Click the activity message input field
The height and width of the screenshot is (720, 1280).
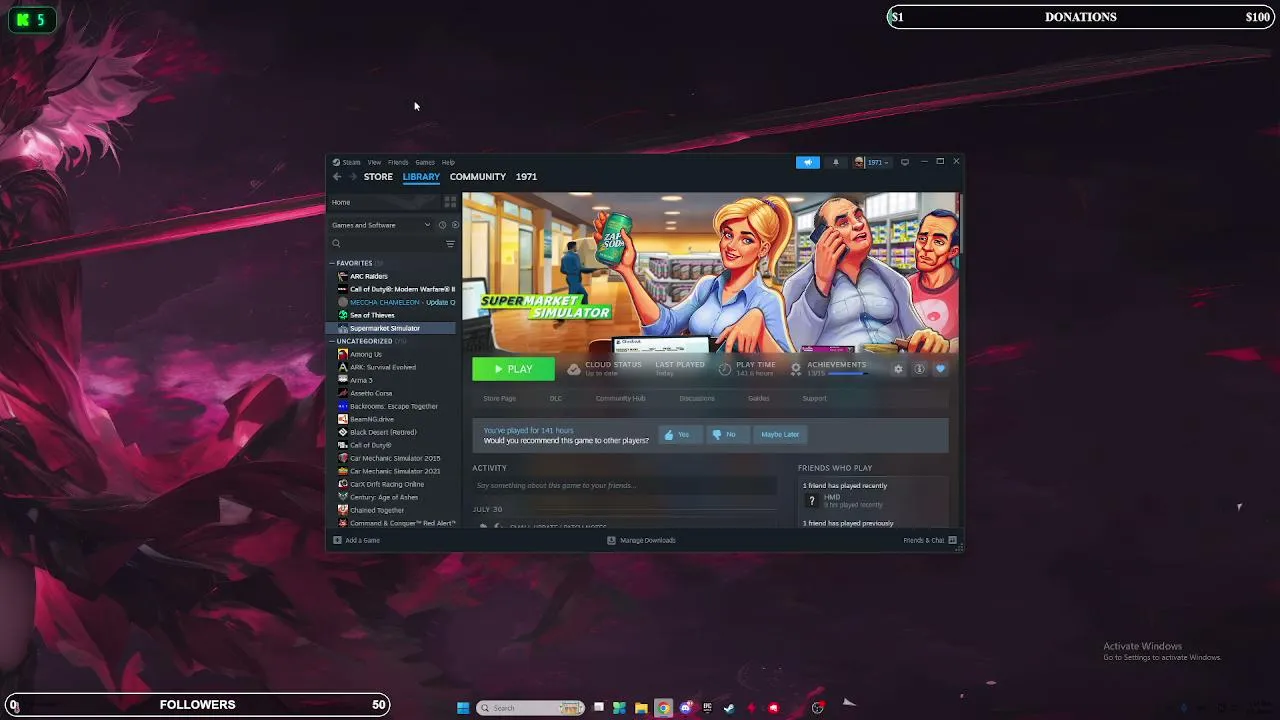click(x=624, y=485)
